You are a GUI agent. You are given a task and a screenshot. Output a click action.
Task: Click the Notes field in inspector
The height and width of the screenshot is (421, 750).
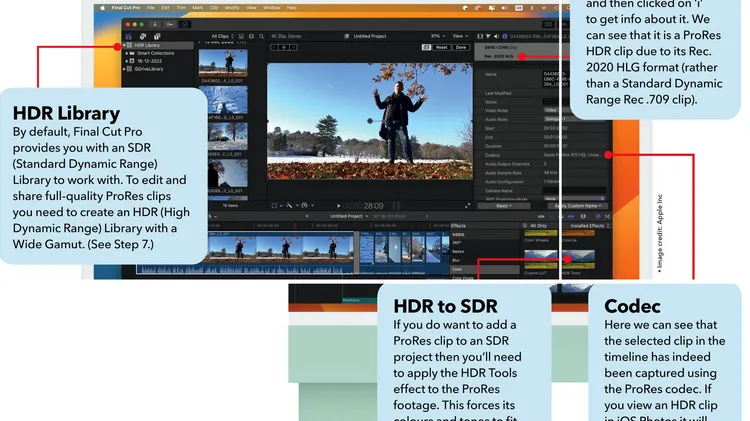(555, 102)
